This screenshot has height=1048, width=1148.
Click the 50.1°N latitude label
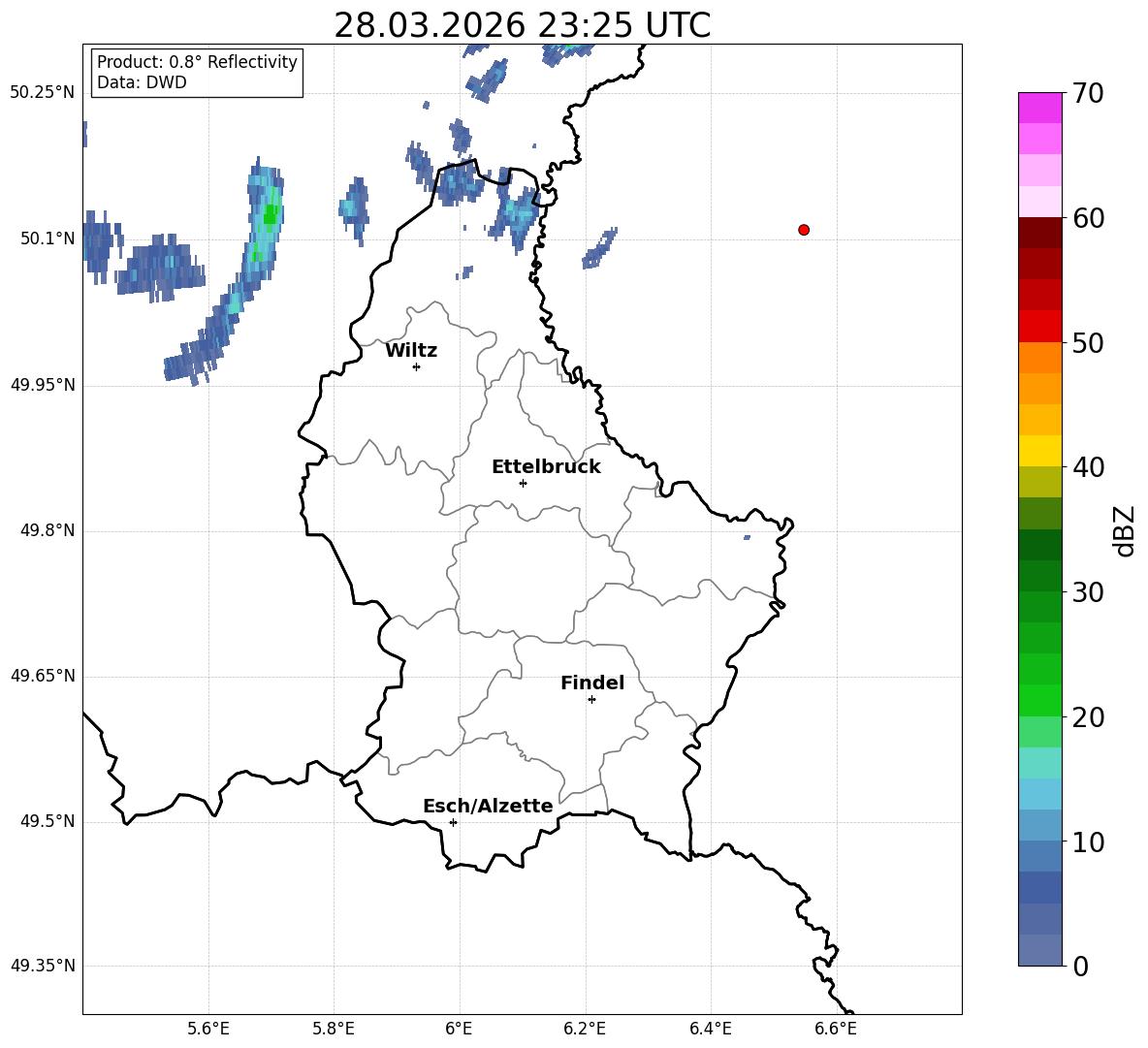click(x=48, y=238)
